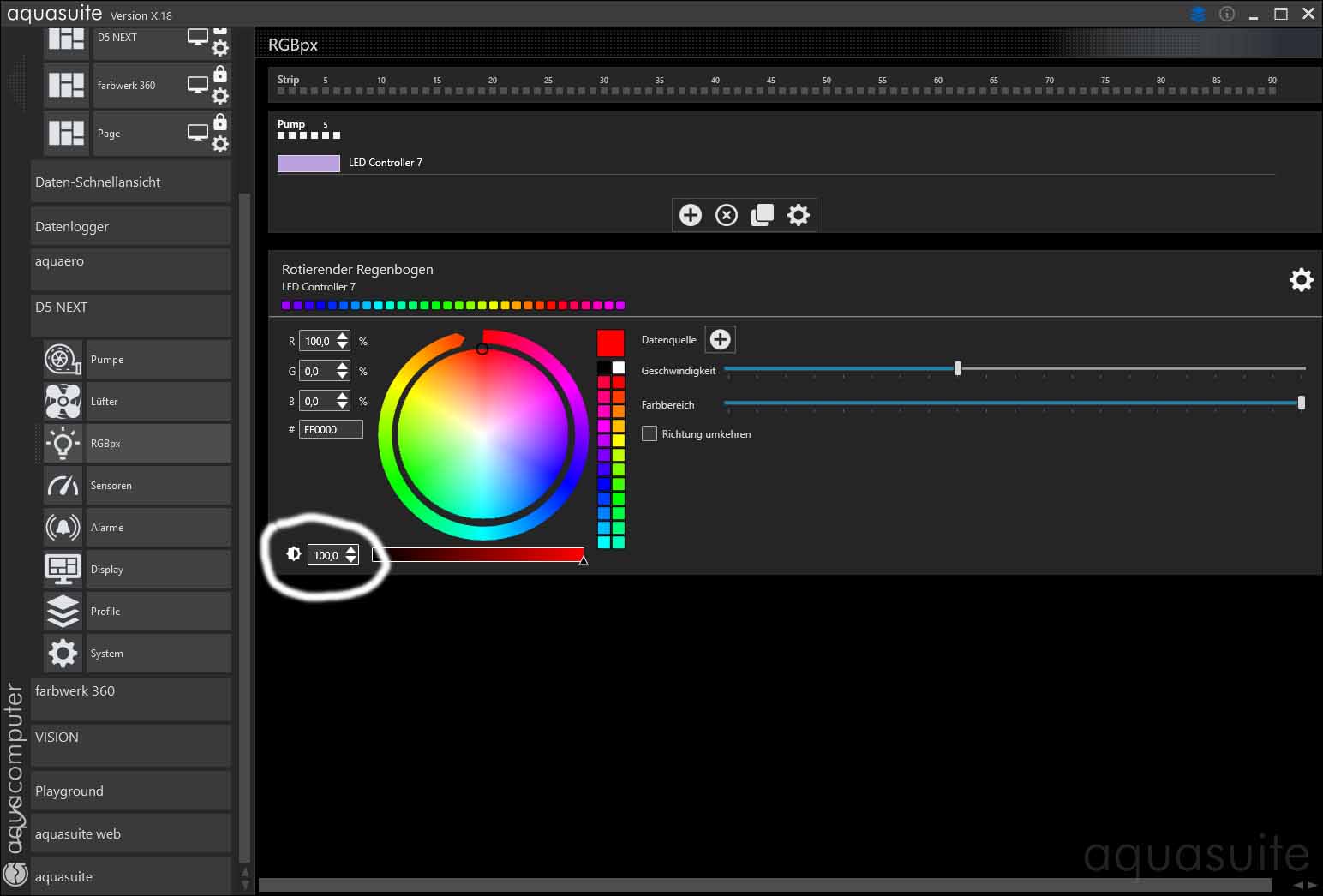Open Rotierender Regenbogen effect settings gear
Screen dimensions: 1323x896
pos(1301,280)
